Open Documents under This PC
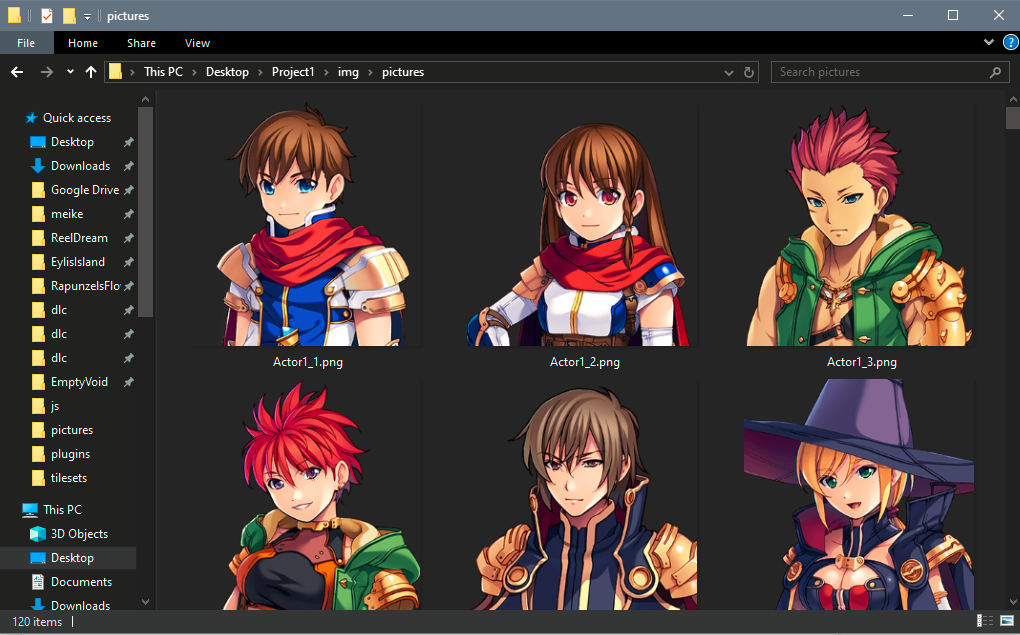Screen dimensions: 1020x635 (x=81, y=582)
